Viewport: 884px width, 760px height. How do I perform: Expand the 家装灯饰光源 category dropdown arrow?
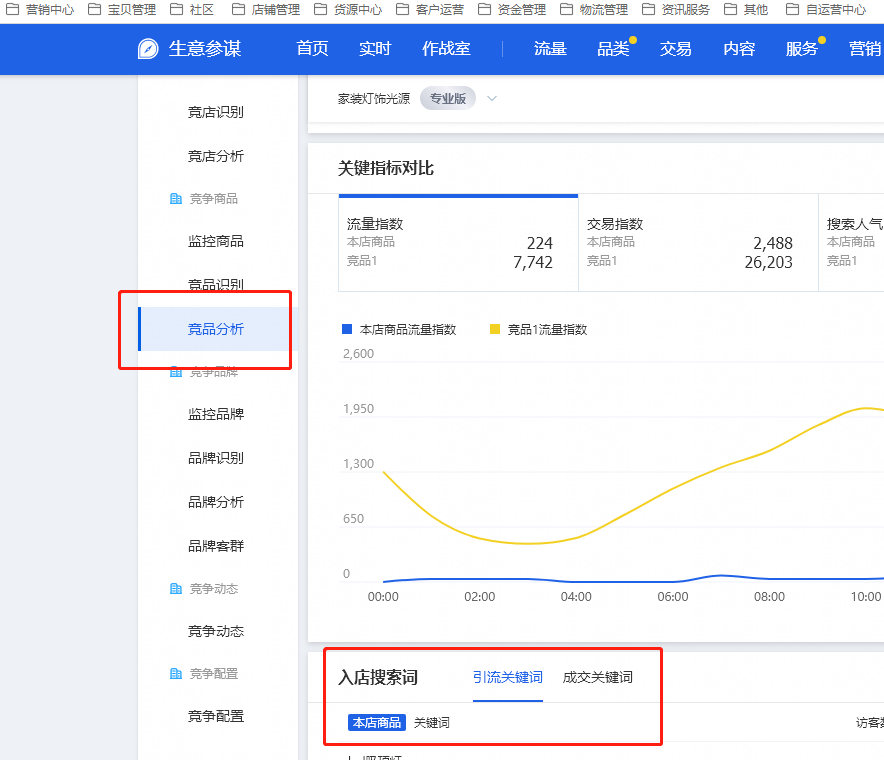click(x=491, y=99)
